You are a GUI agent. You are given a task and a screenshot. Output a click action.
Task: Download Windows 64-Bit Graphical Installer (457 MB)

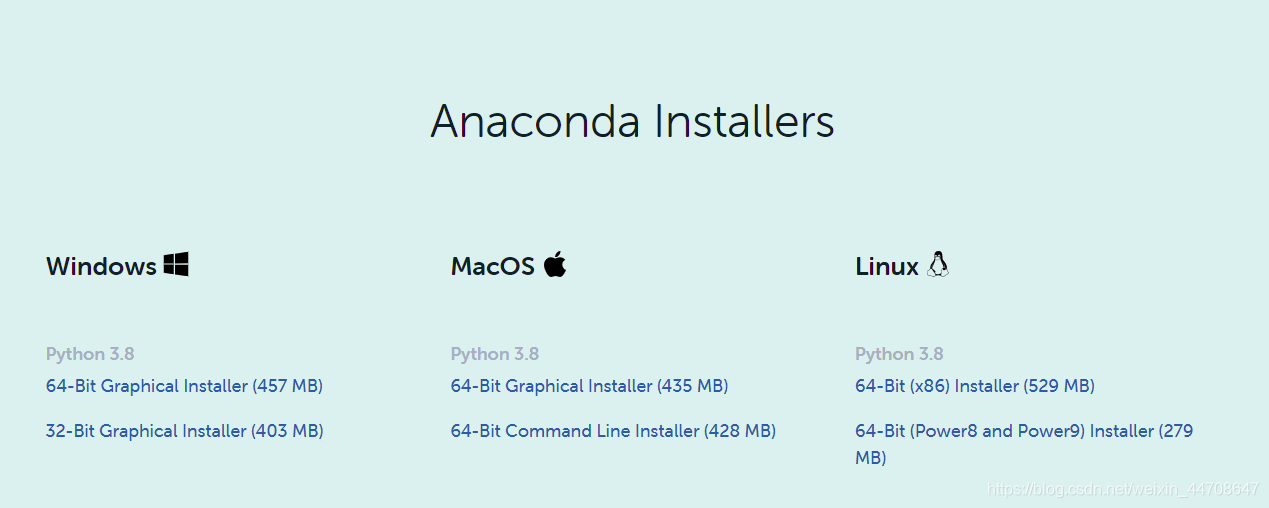click(184, 386)
